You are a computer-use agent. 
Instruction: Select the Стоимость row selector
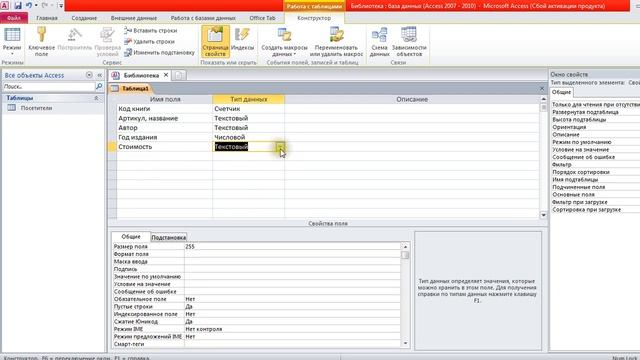112,147
